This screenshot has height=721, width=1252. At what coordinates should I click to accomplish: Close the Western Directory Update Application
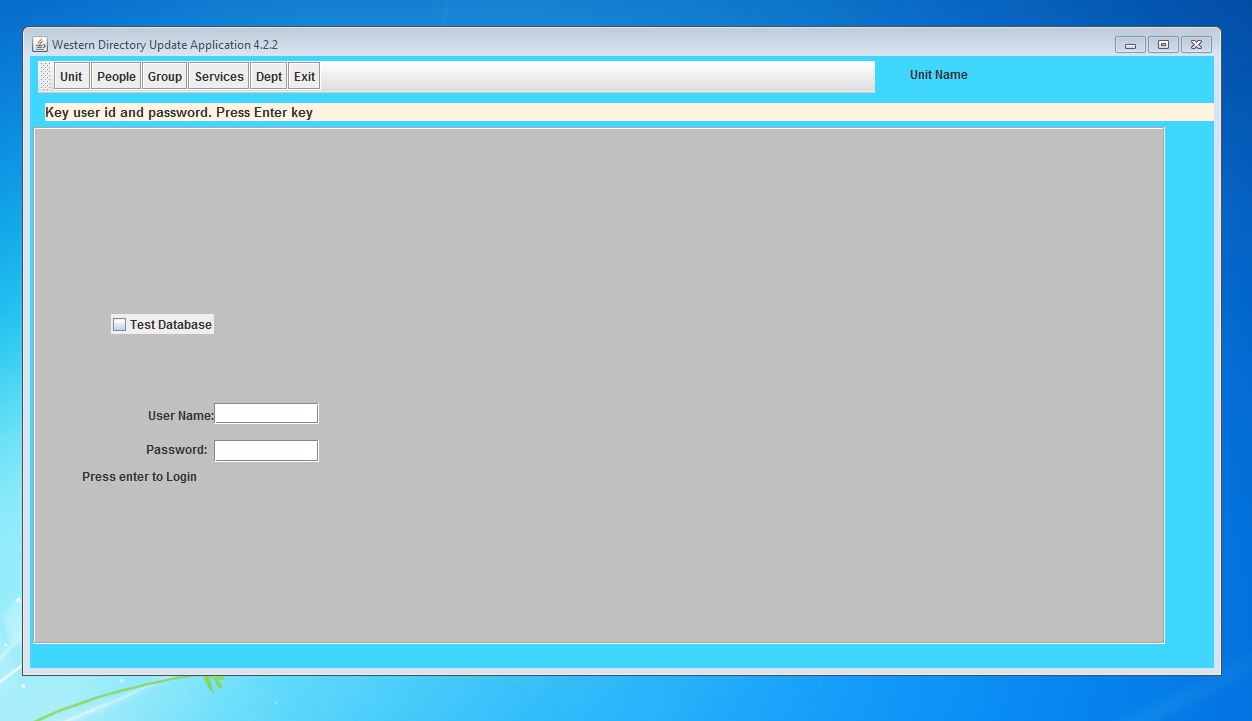pos(1196,45)
